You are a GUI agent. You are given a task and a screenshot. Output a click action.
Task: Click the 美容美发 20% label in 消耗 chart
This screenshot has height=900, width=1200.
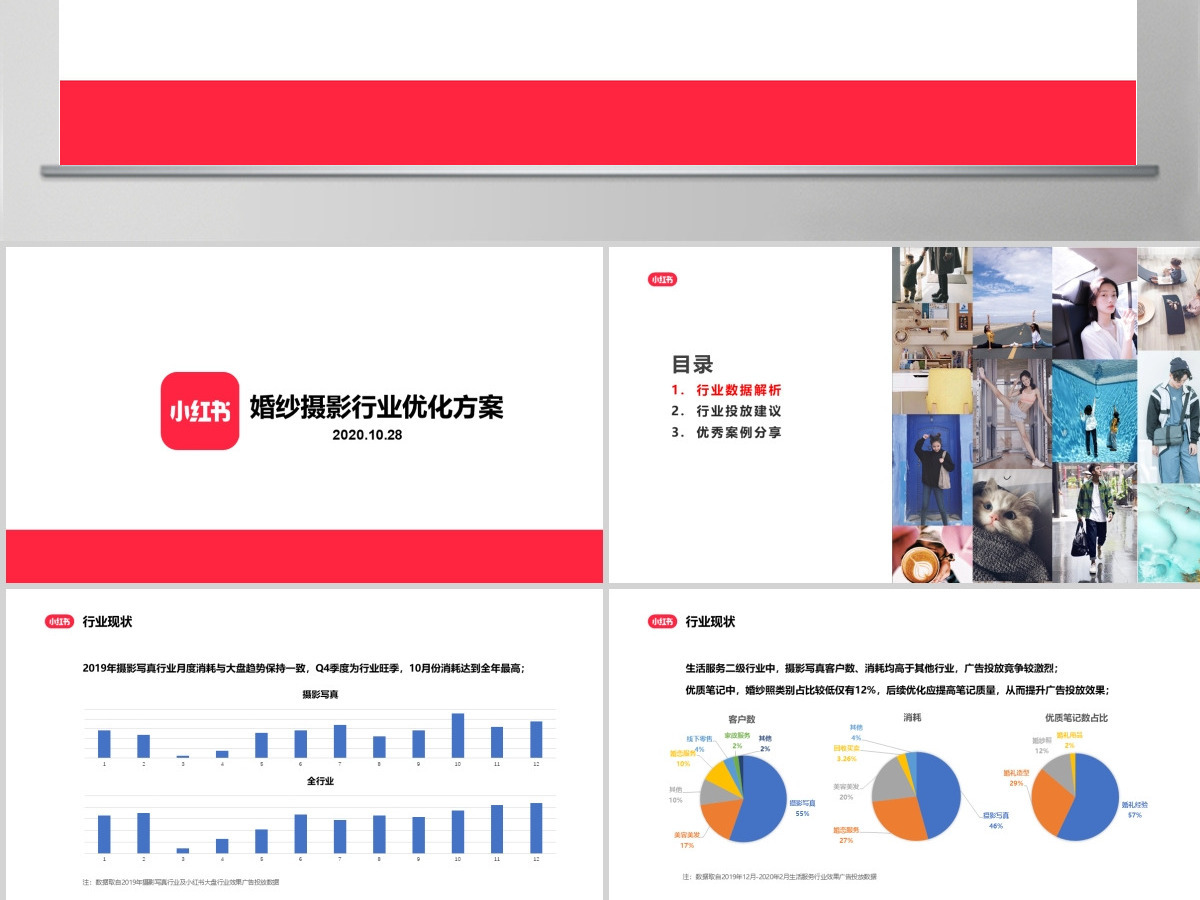(846, 792)
